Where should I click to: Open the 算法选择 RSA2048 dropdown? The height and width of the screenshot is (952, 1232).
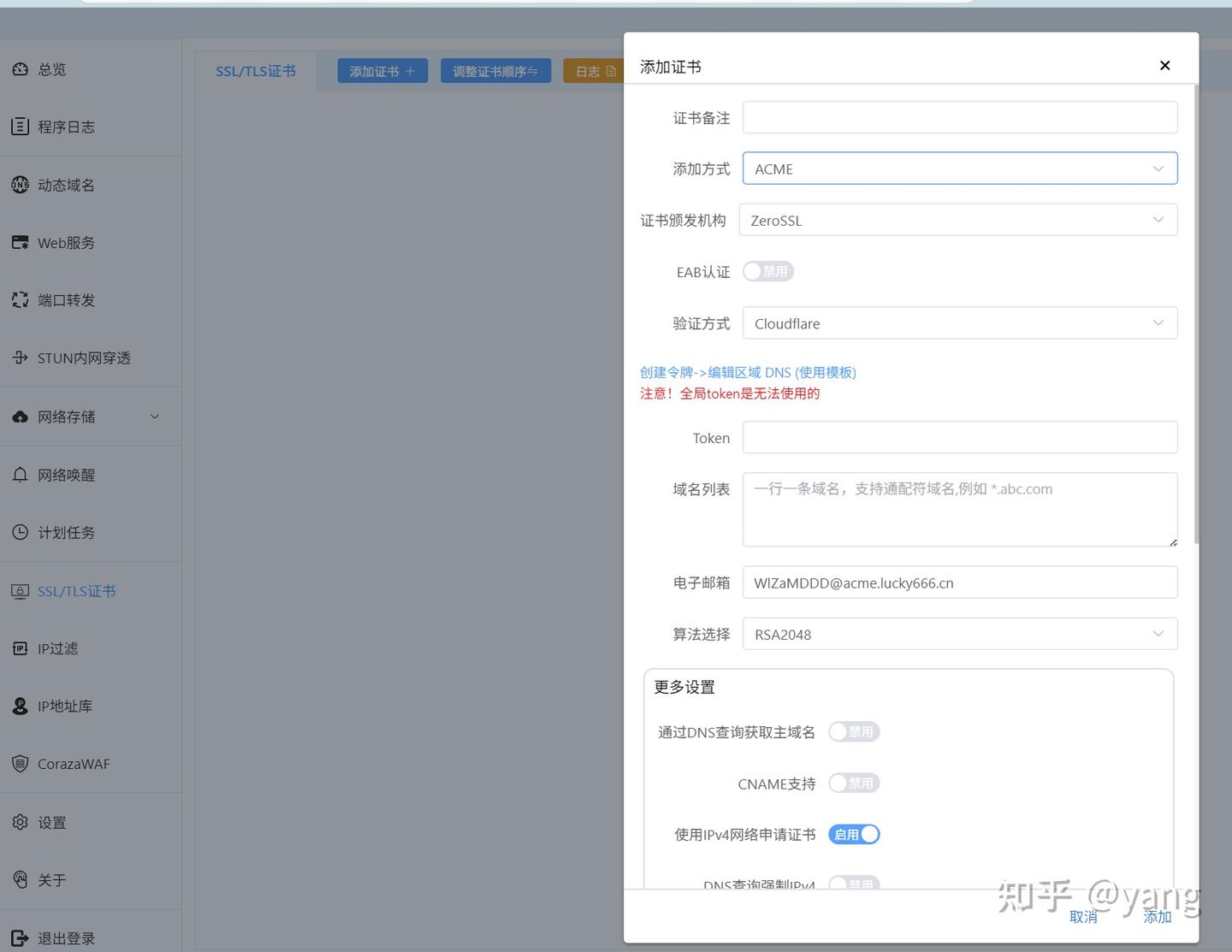[x=960, y=634]
